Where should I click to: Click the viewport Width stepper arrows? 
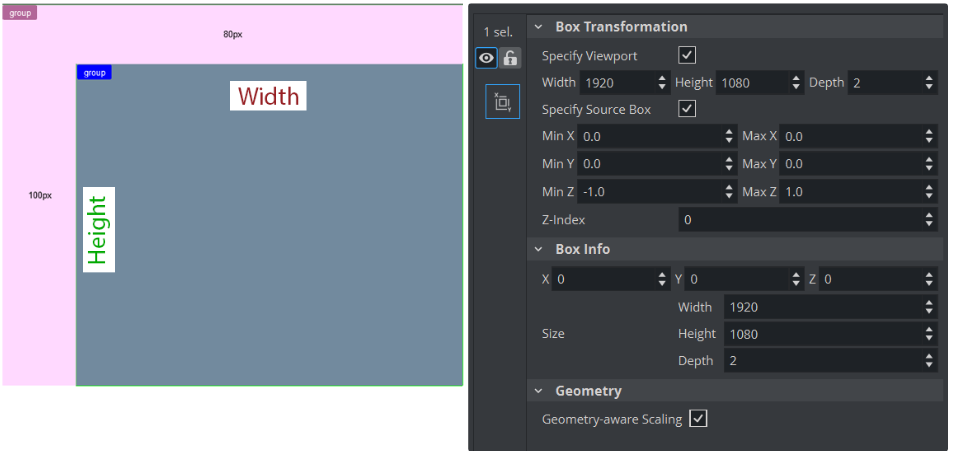(662, 83)
